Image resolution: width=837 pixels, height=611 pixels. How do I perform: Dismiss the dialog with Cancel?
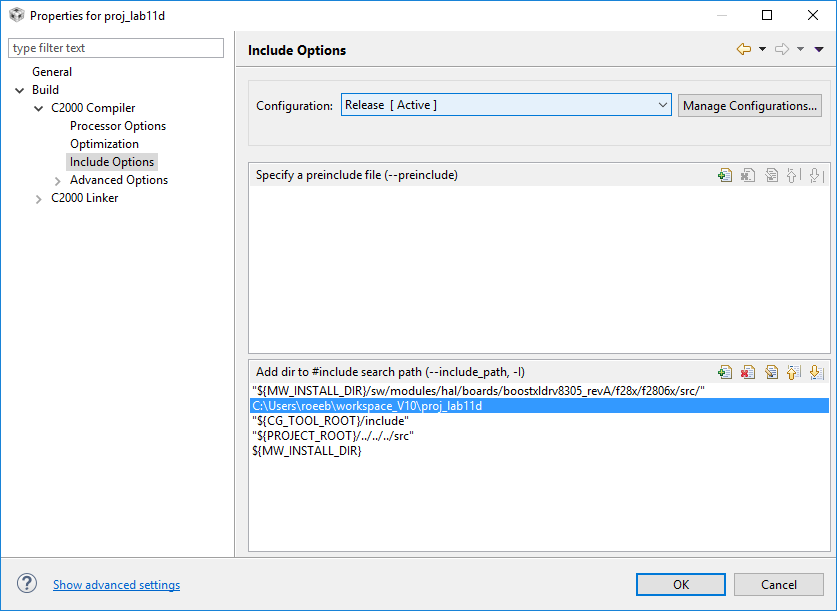click(778, 584)
